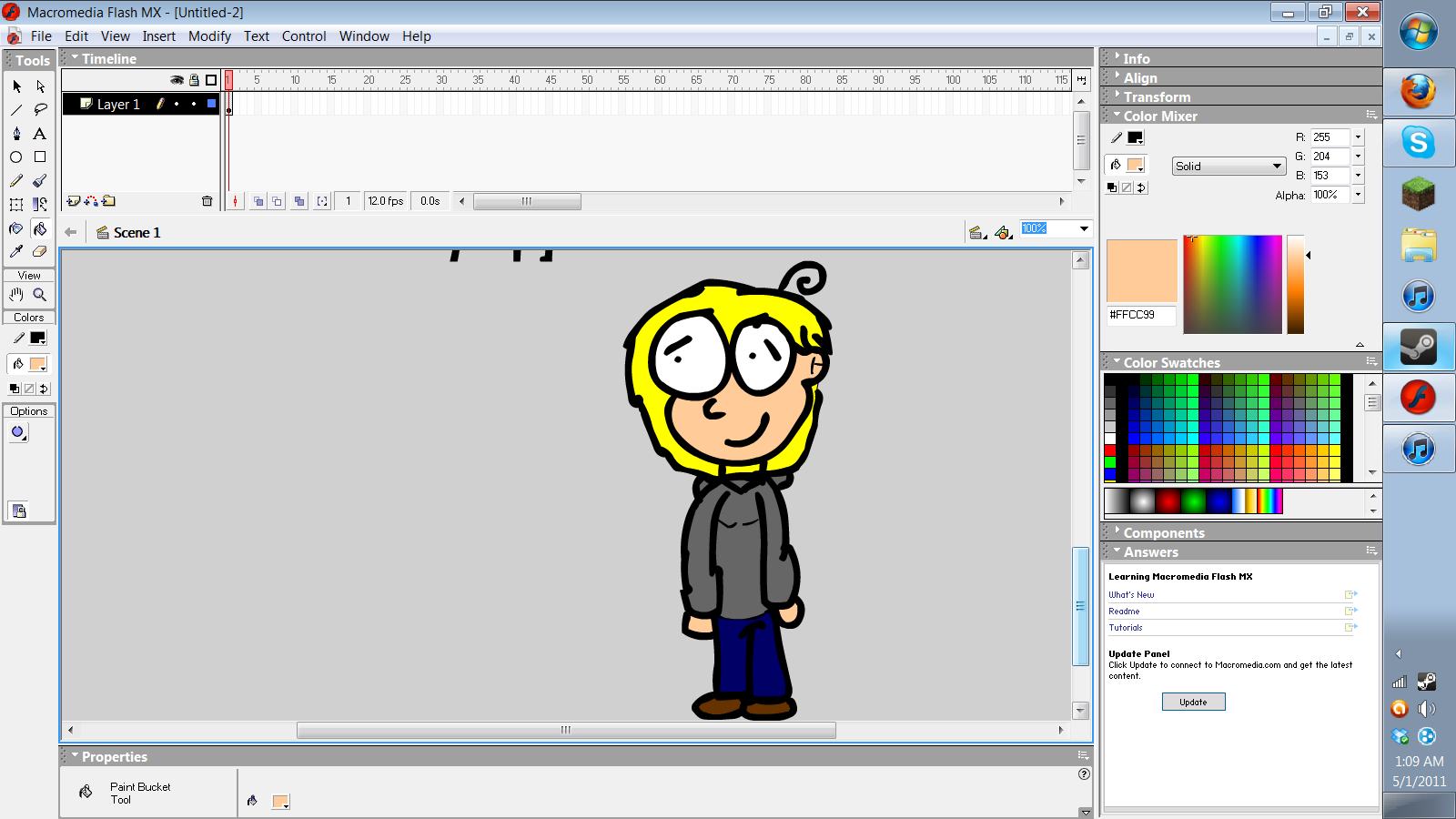Click the fill color swatch in Tools
The height and width of the screenshot is (819, 1456).
pos(37,364)
